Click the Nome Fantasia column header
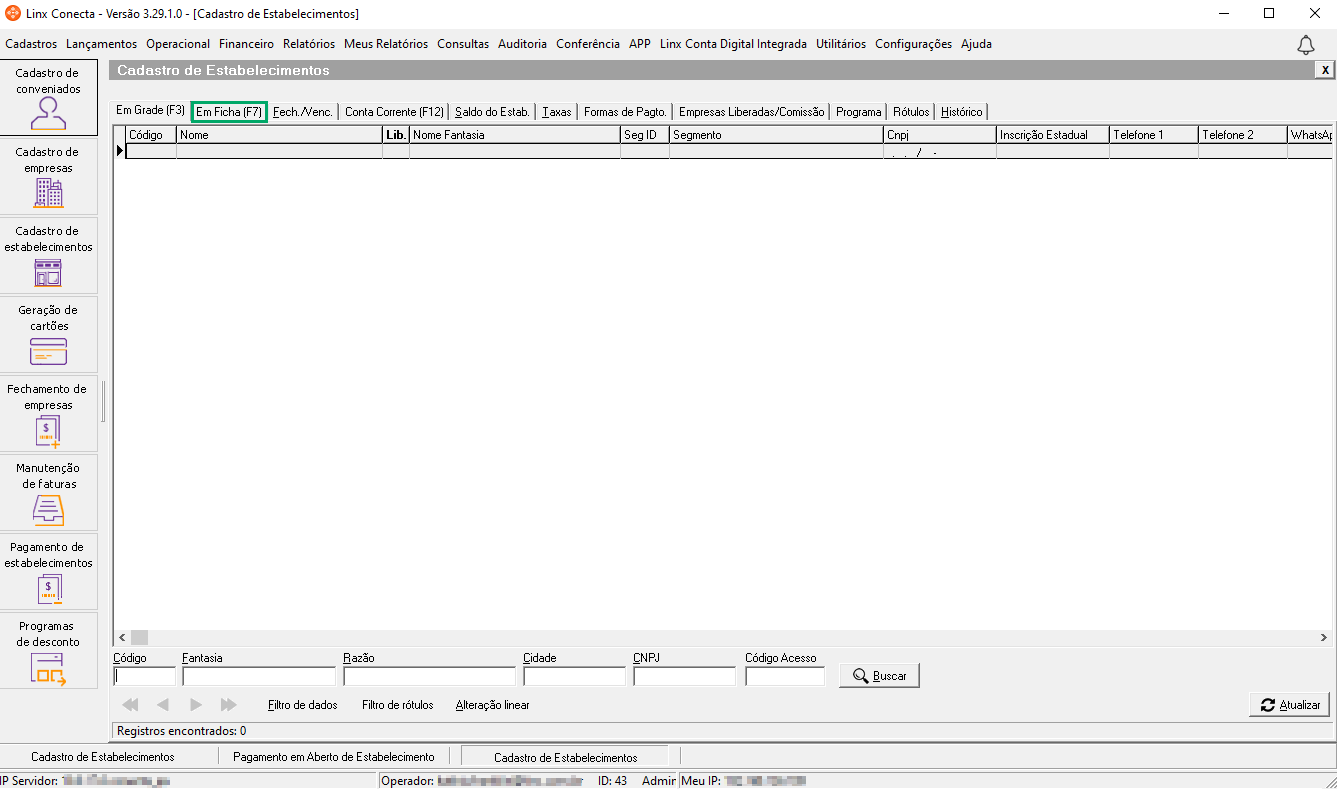The width and height of the screenshot is (1337, 789). click(x=515, y=135)
